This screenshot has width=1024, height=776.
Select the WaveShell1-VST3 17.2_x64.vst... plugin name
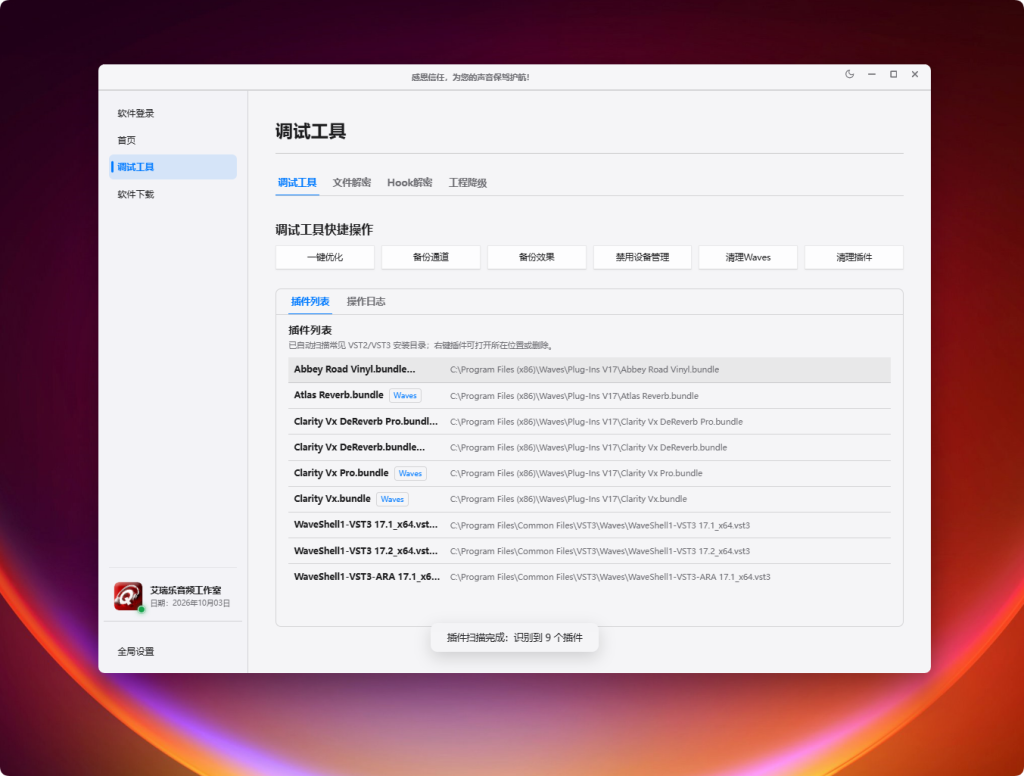(x=366, y=551)
